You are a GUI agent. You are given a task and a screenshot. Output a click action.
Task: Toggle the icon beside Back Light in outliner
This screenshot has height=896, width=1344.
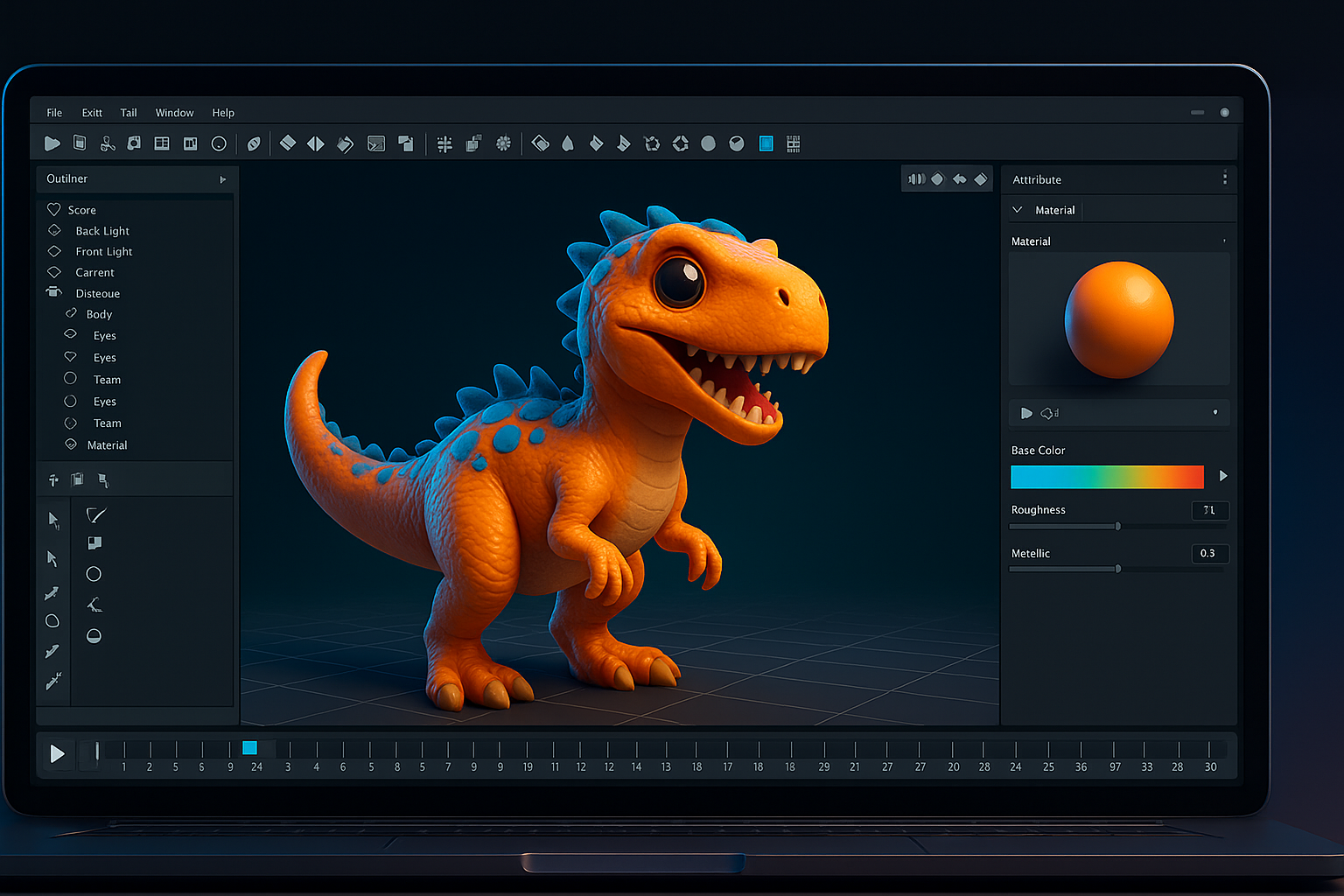click(54, 230)
